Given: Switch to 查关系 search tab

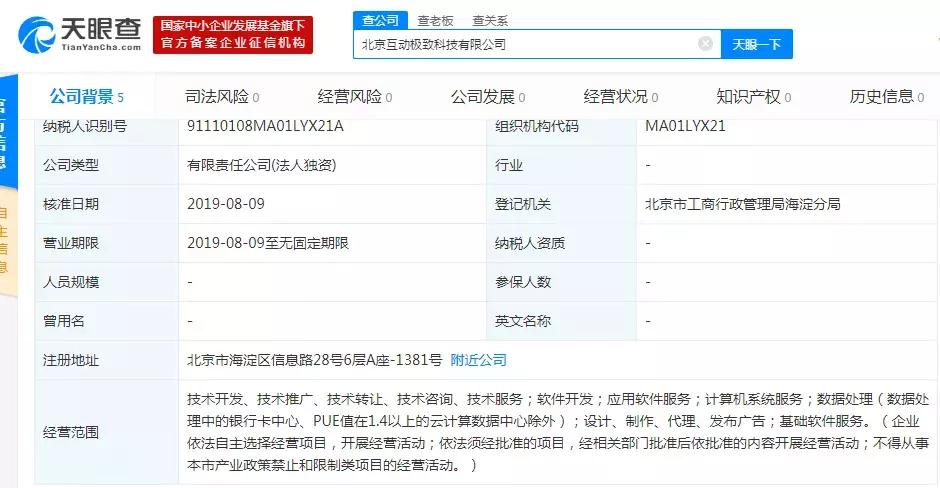Looking at the screenshot, I should (x=490, y=21).
